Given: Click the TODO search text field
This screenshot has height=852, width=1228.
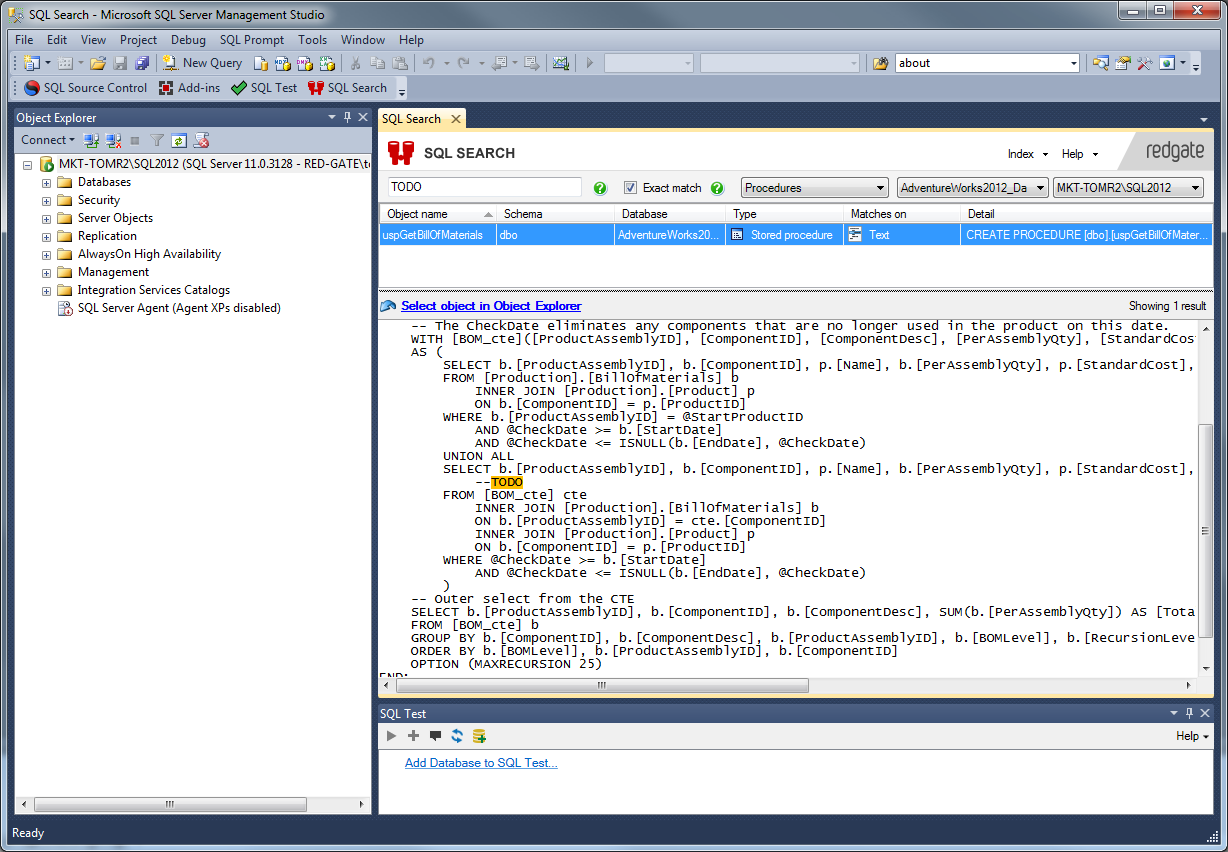Looking at the screenshot, I should [x=485, y=188].
